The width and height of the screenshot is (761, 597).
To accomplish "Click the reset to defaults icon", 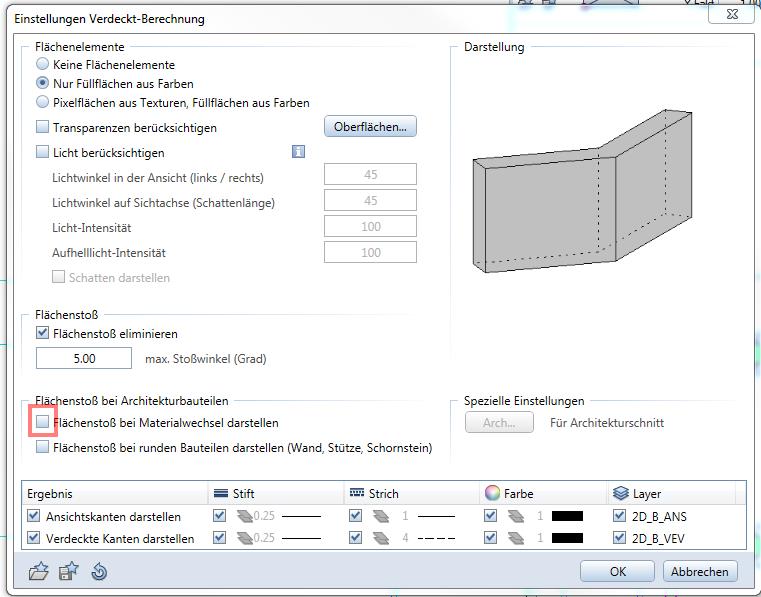I will tap(97, 572).
